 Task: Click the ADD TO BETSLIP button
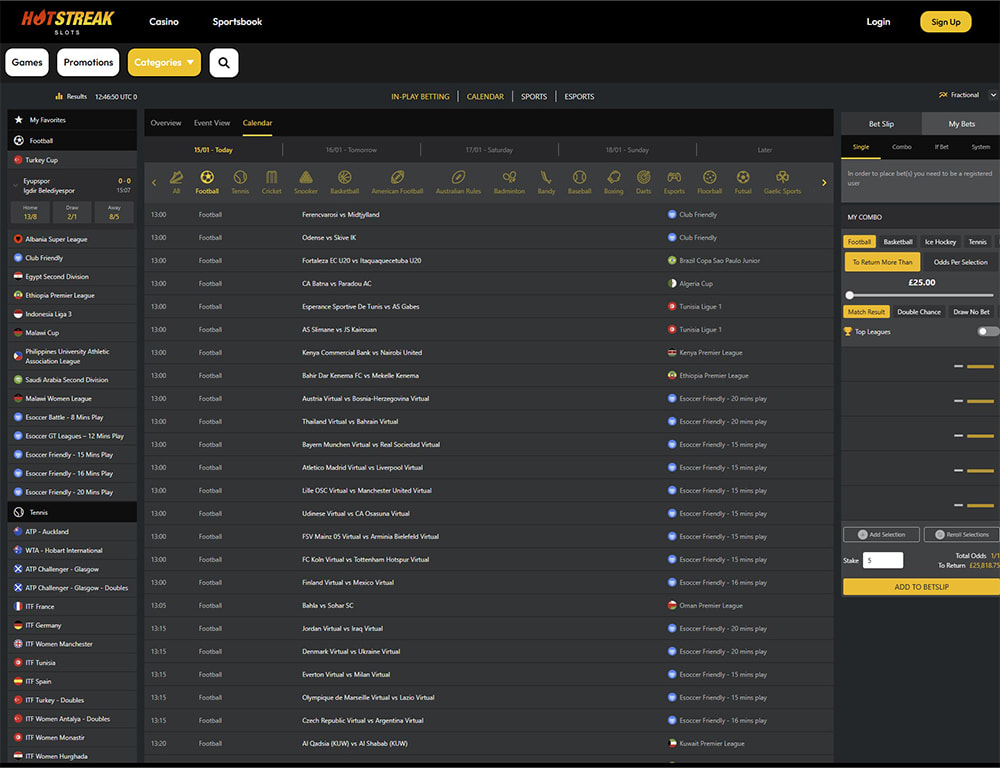click(921, 587)
